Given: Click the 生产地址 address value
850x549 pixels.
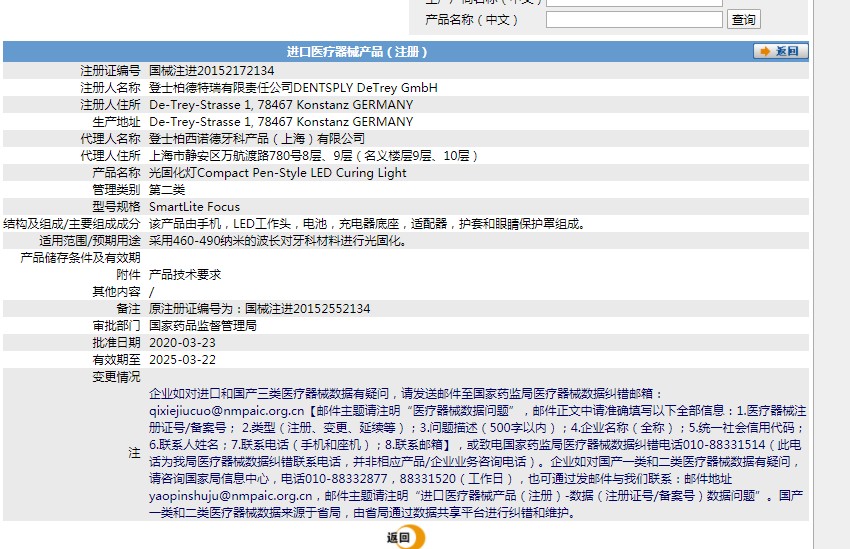Looking at the screenshot, I should coord(281,122).
